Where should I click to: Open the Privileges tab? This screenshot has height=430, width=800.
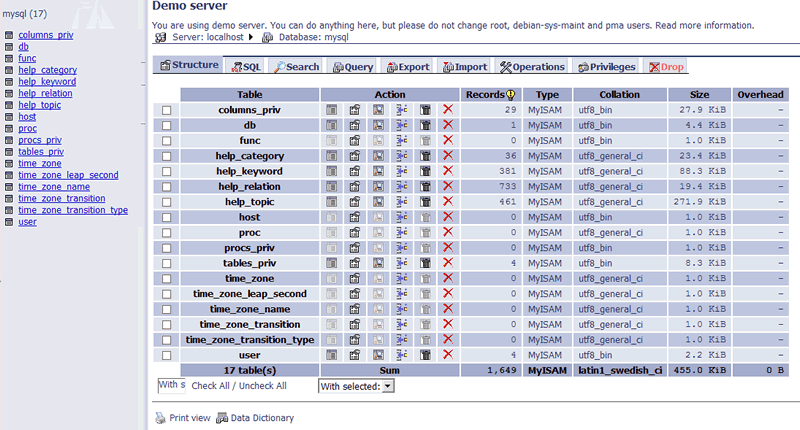pyautogui.click(x=606, y=67)
